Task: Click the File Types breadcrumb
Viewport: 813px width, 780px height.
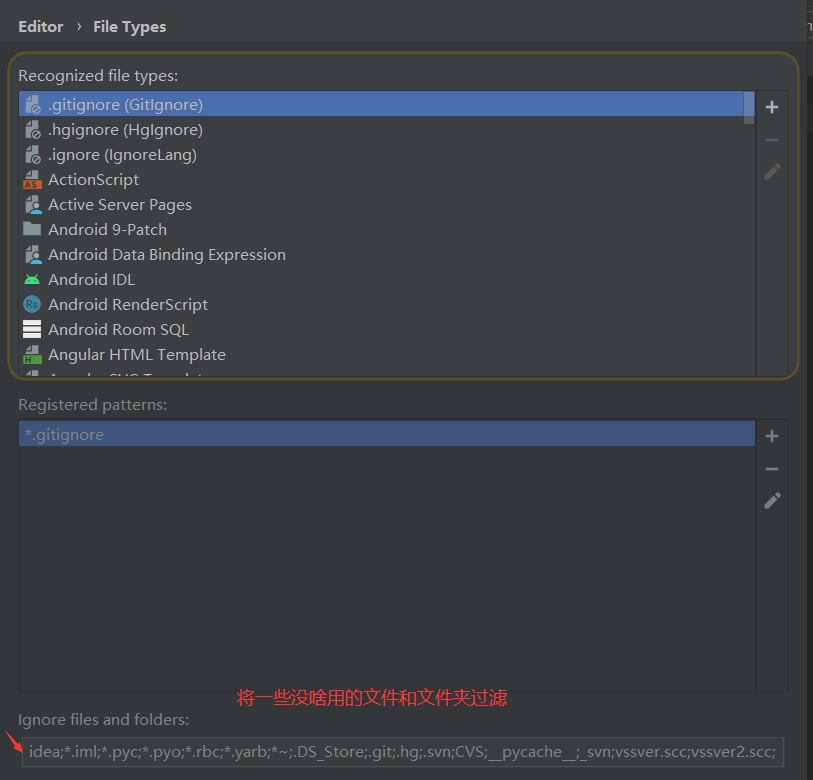Action: (130, 27)
